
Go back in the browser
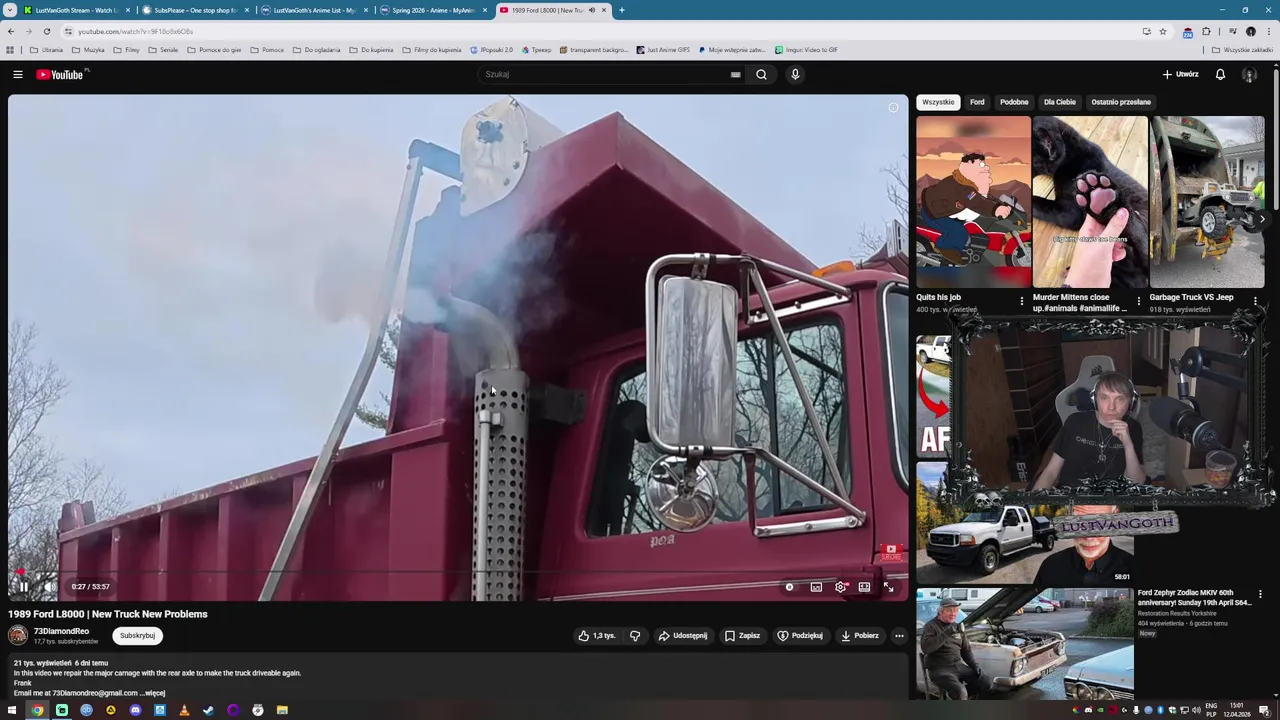(11, 31)
